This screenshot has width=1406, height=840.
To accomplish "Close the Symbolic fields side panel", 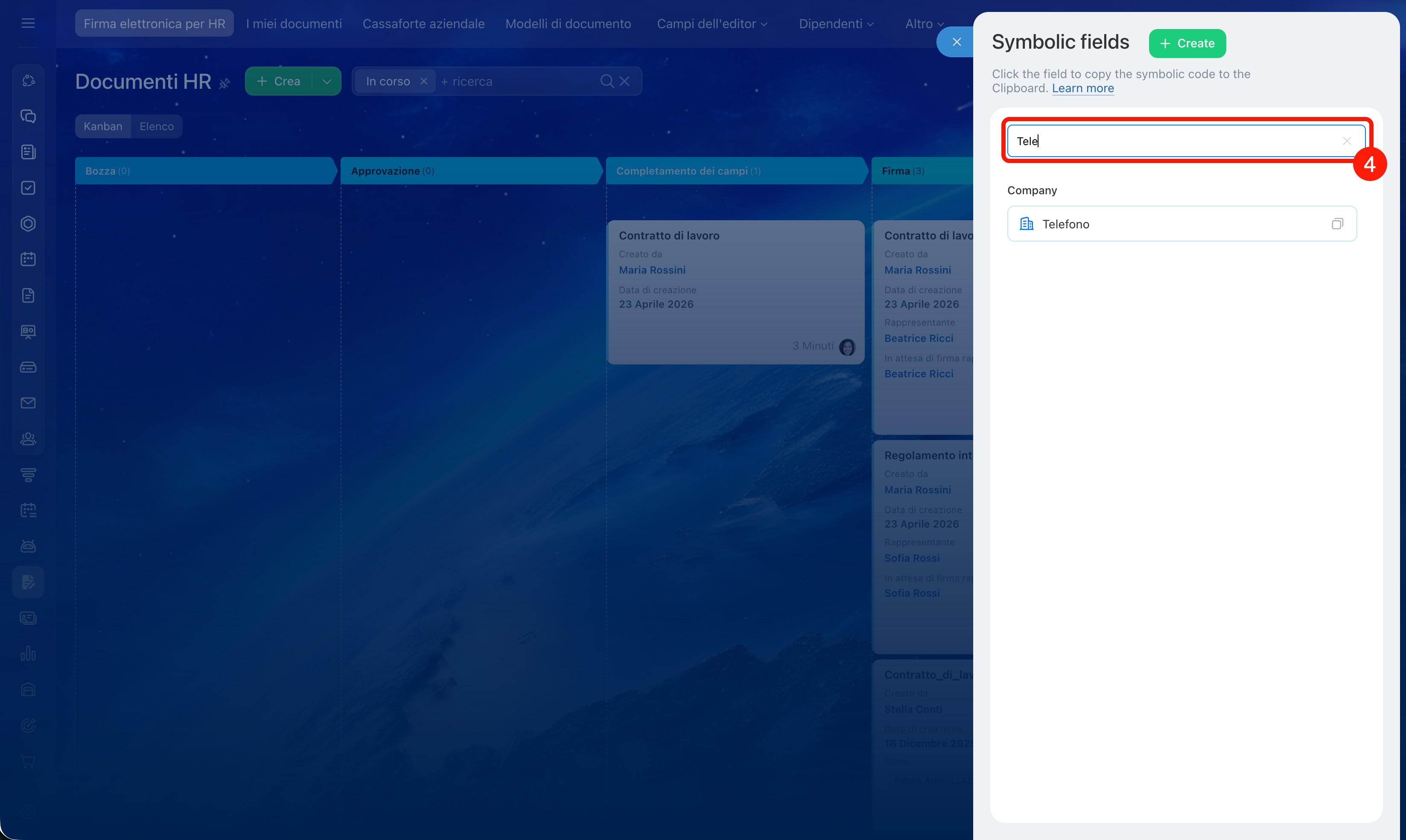I will [x=957, y=42].
